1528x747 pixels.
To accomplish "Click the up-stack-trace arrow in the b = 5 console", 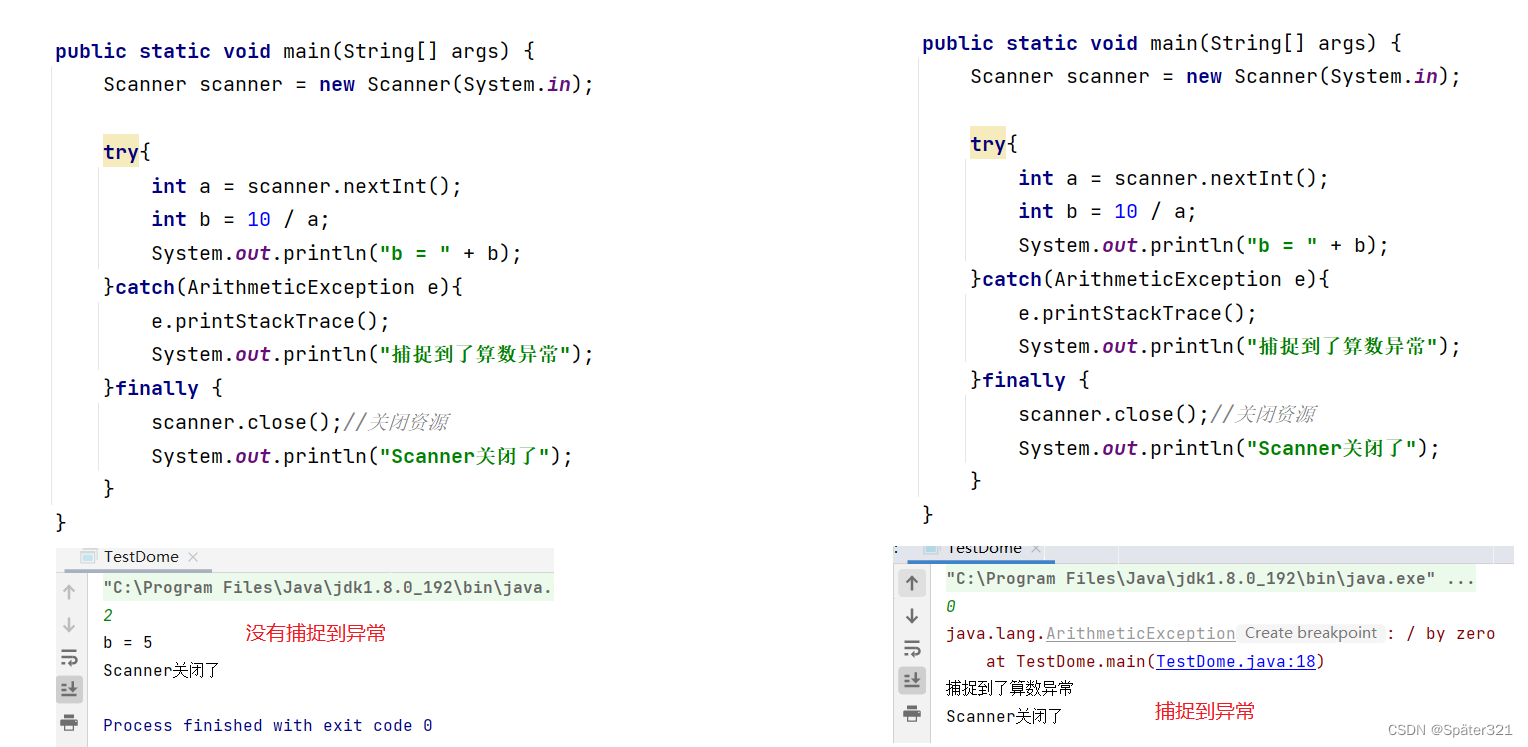I will [69, 592].
